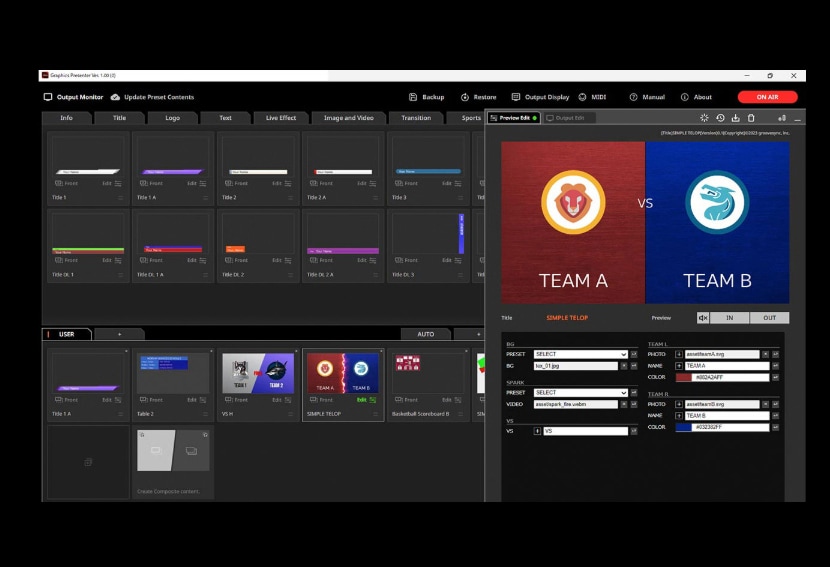Click the Backup icon in top toolbar
Screen dimensions: 830x567
coord(413,97)
